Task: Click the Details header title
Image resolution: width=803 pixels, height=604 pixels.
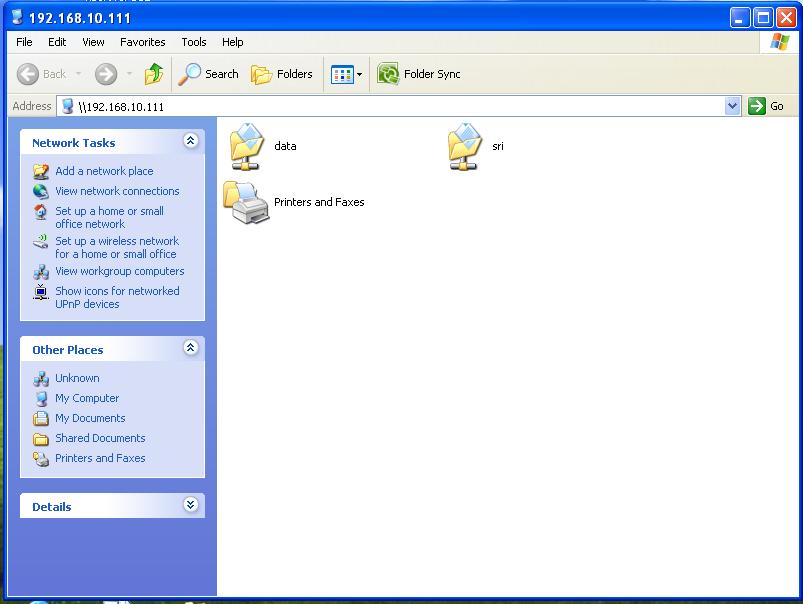Action: (x=52, y=507)
